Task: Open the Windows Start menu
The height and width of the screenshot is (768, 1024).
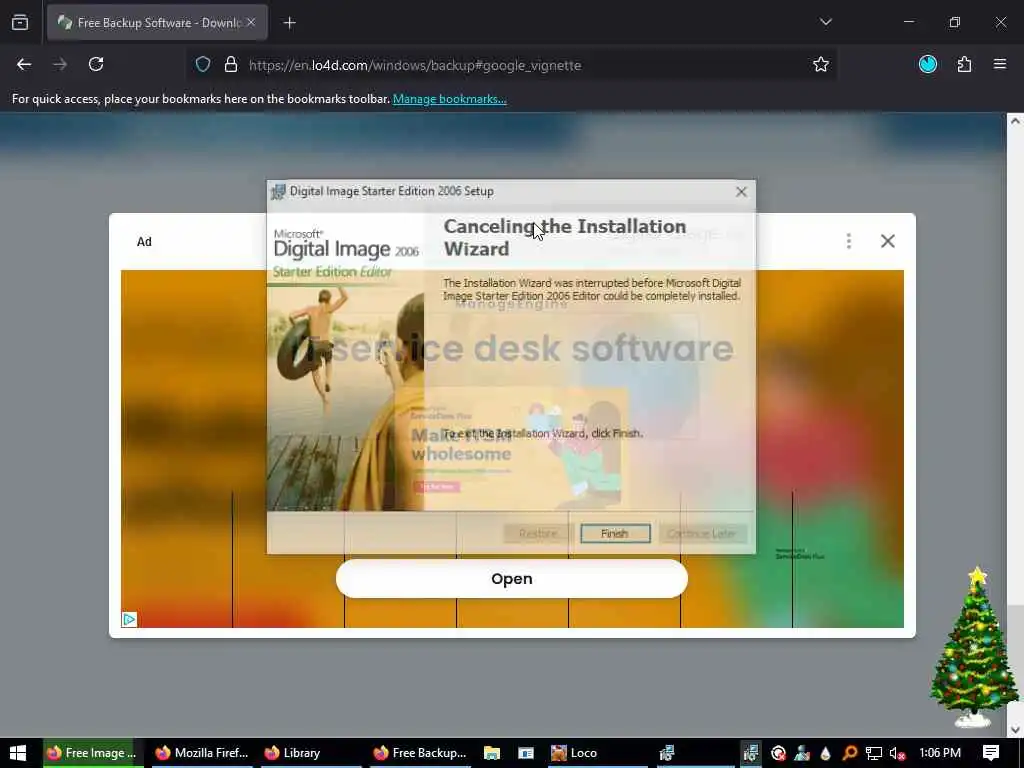Action: pyautogui.click(x=18, y=752)
